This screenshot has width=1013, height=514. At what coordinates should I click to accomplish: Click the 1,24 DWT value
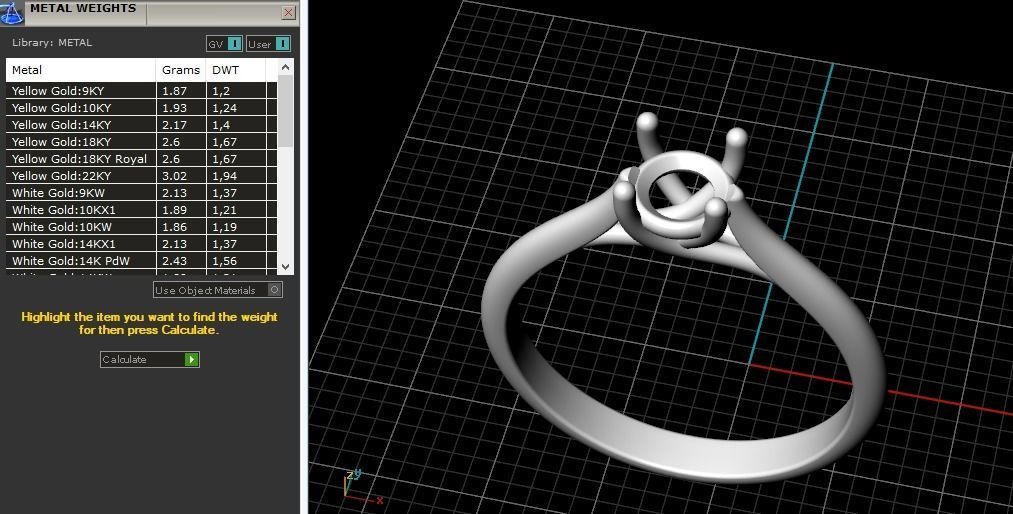pos(225,108)
